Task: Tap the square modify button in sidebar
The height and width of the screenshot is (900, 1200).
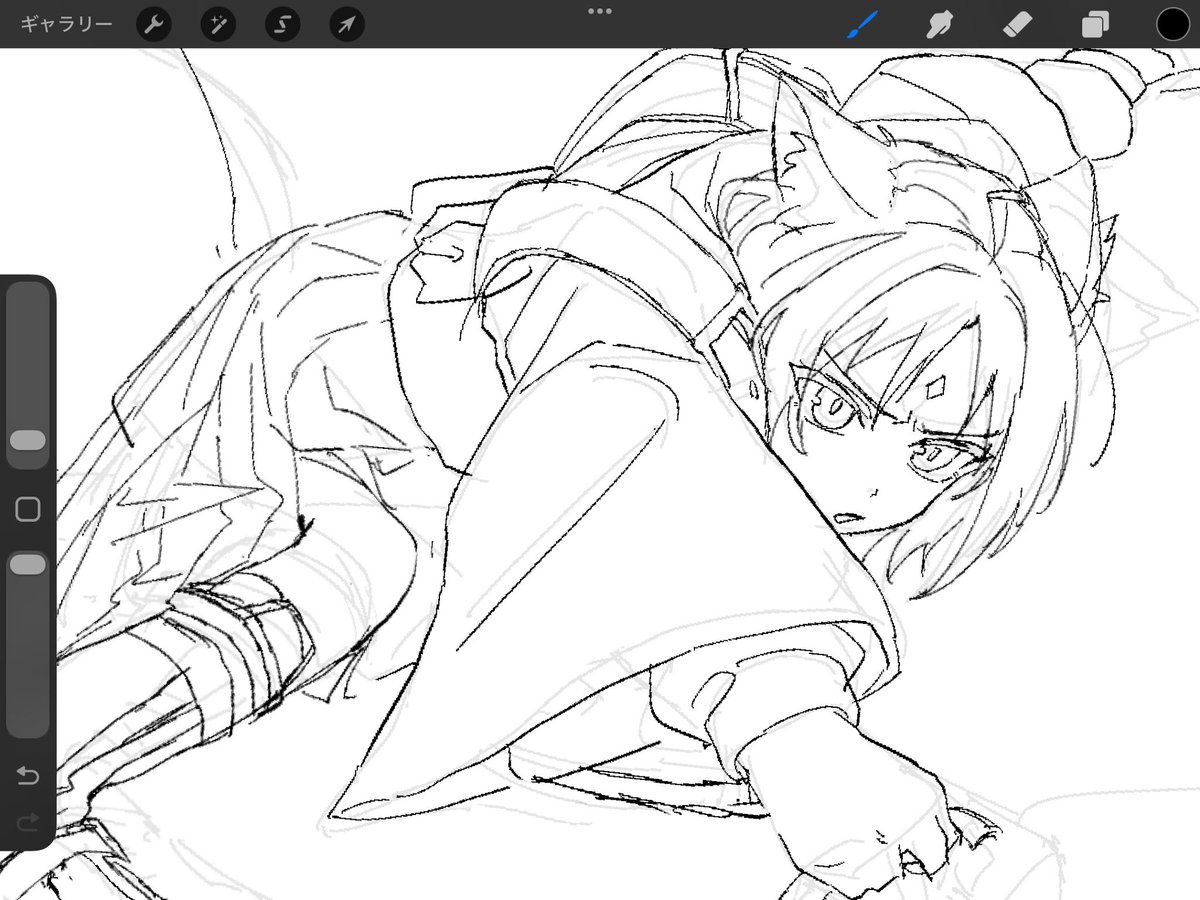Action: 28,510
